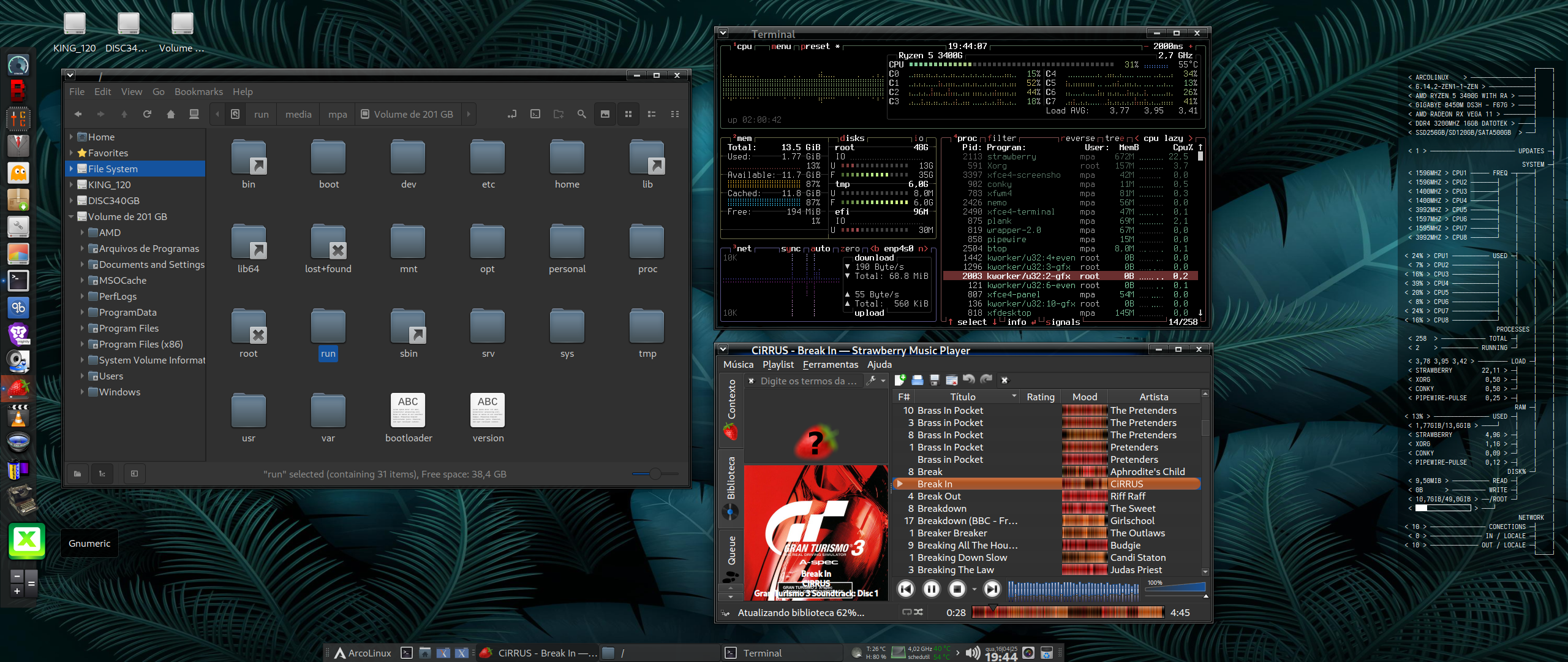Open the Ferramentas menu in Strawberry

830,364
